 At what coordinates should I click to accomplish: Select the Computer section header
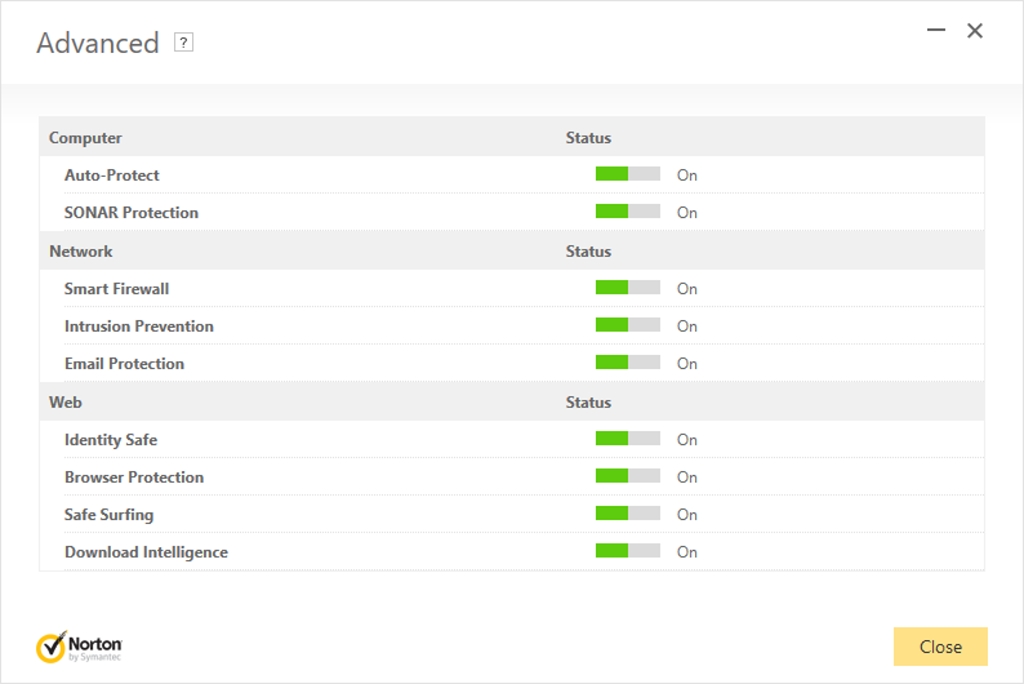85,138
